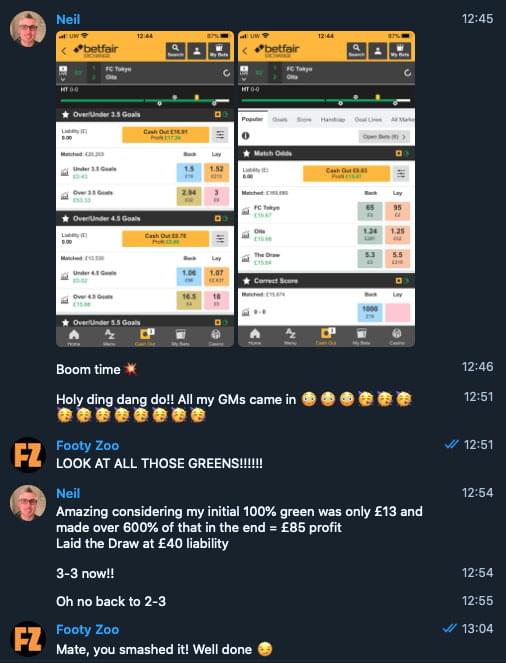Switch to the Handicap tab
Viewport: 506px width, 663px height.
coord(333,120)
